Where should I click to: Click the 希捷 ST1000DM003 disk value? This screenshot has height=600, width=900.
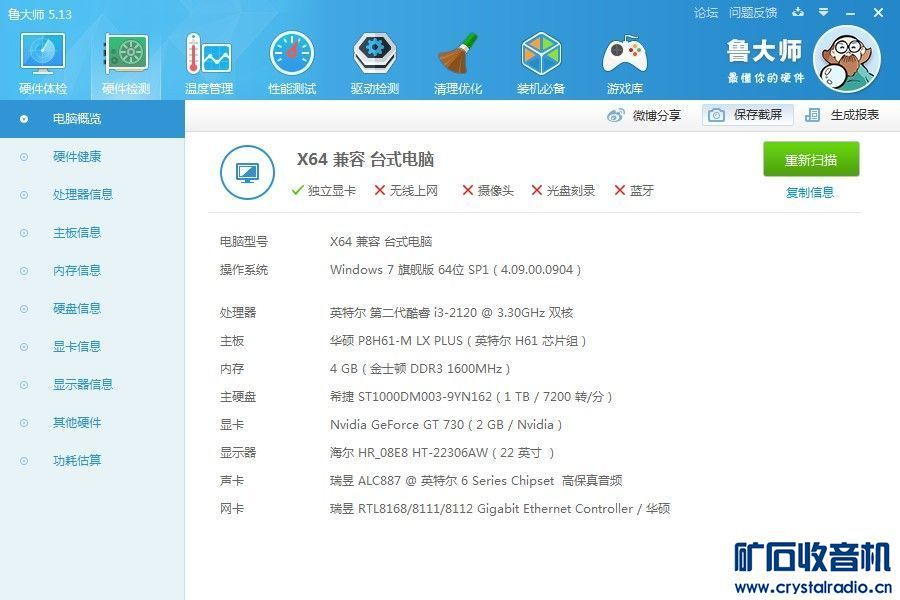471,397
